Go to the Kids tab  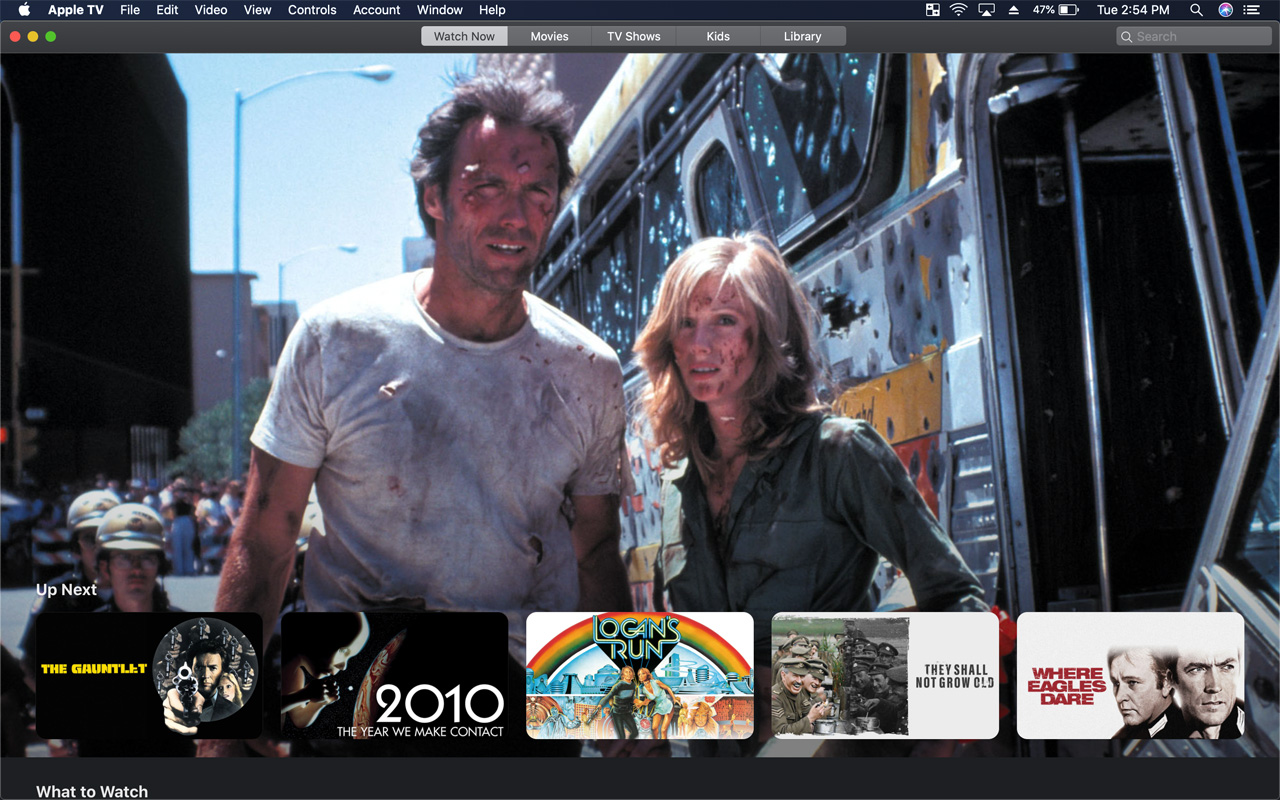click(718, 36)
